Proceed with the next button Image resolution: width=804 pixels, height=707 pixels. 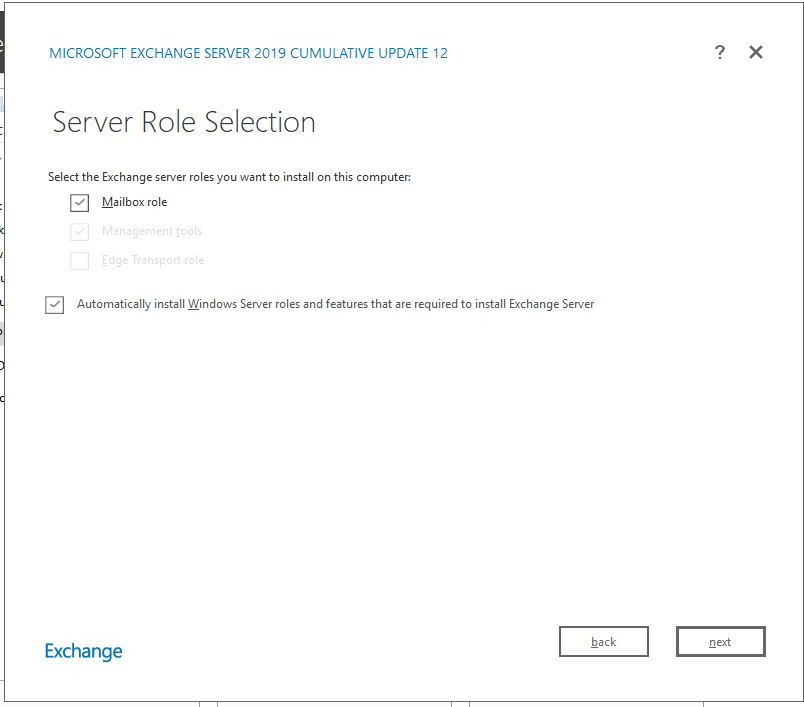click(720, 641)
